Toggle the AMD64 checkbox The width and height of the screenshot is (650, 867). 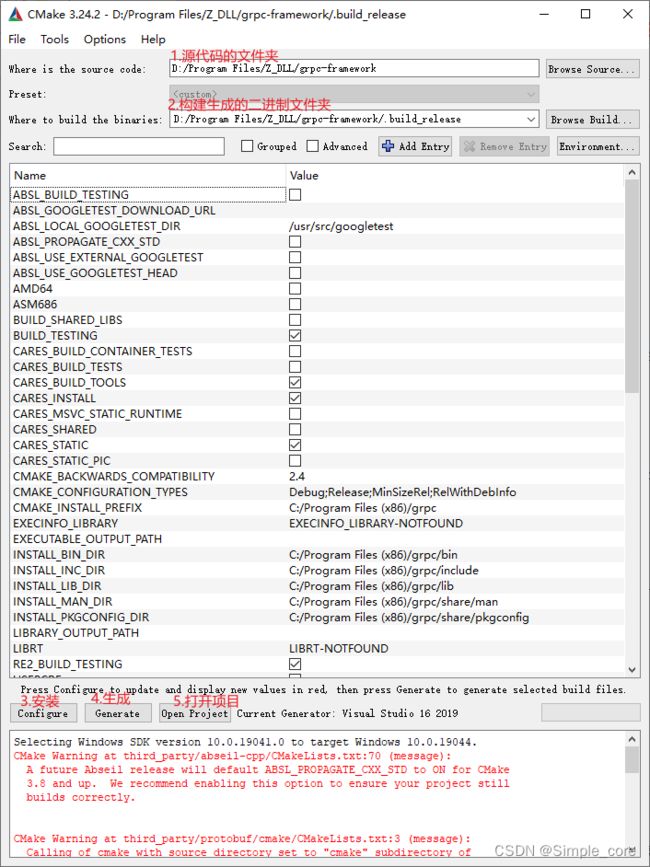click(x=295, y=289)
